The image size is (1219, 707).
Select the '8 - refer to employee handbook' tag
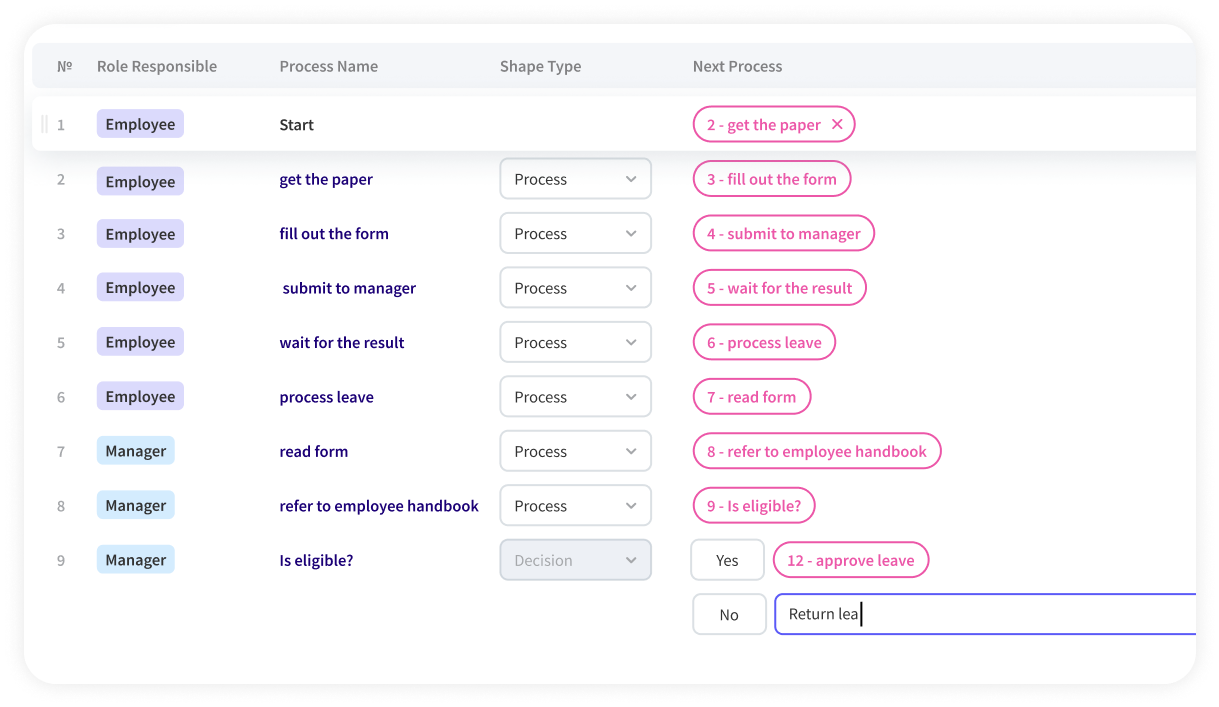coord(816,452)
